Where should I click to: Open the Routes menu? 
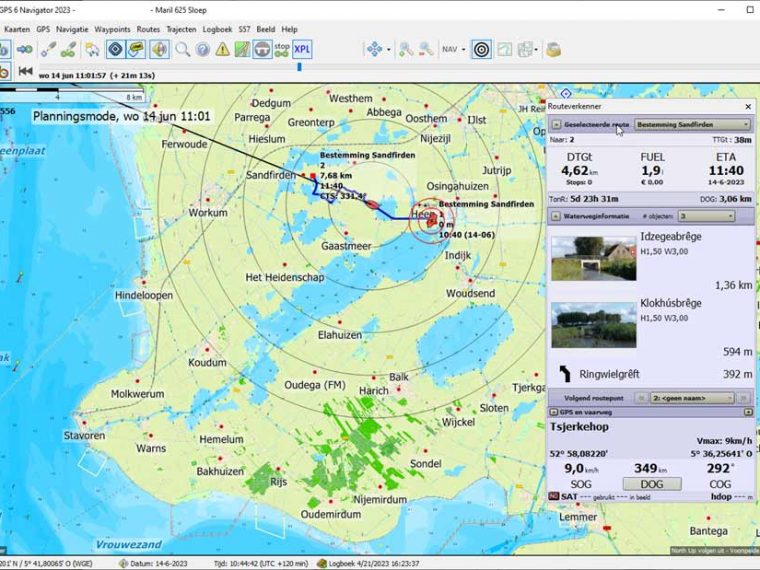coord(148,29)
